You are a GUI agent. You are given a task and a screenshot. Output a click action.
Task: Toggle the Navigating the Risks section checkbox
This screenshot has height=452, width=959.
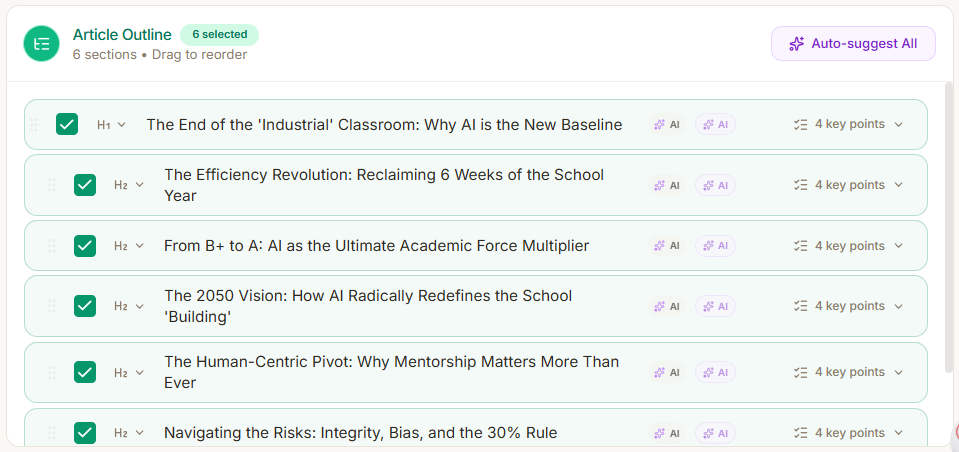(x=85, y=433)
